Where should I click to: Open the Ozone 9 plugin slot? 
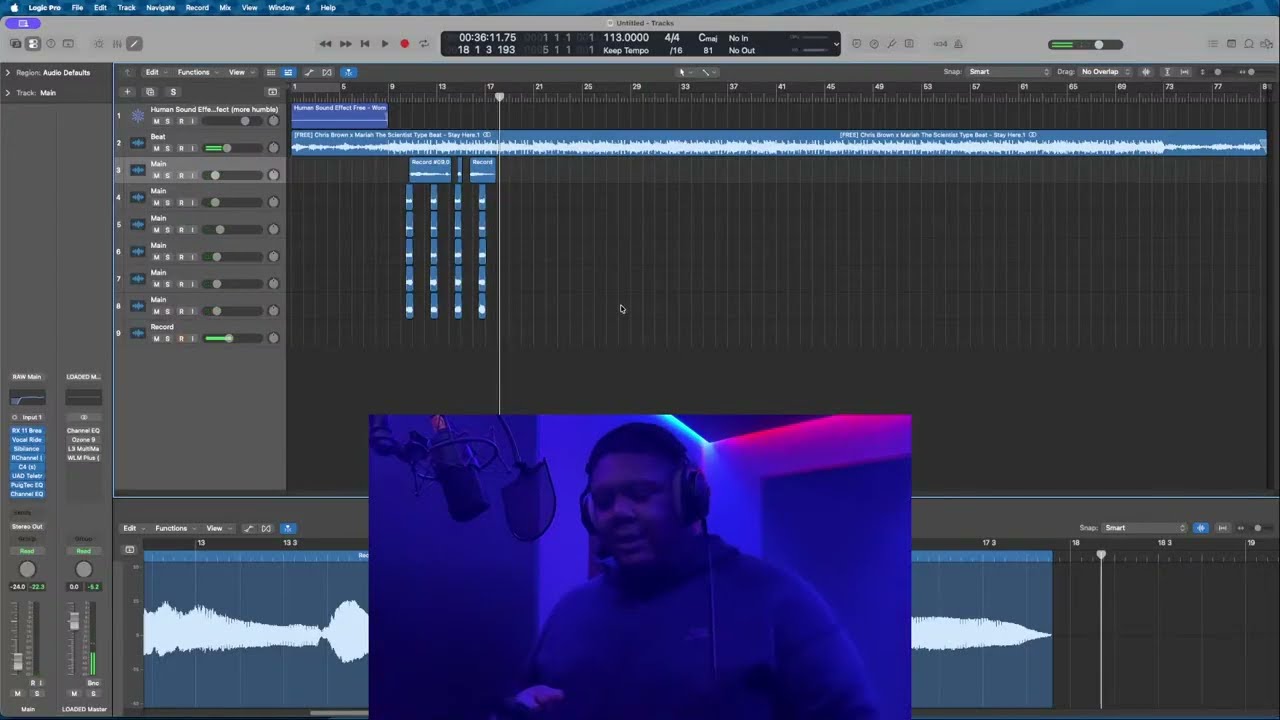pyautogui.click(x=83, y=440)
